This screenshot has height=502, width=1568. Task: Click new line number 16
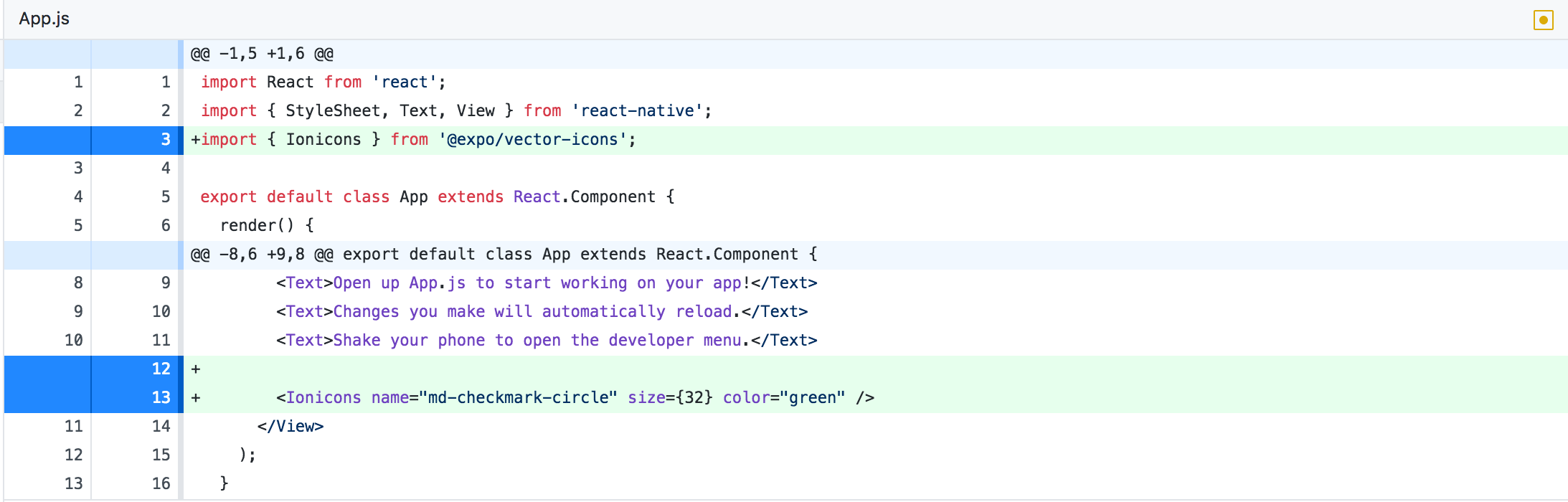click(161, 484)
